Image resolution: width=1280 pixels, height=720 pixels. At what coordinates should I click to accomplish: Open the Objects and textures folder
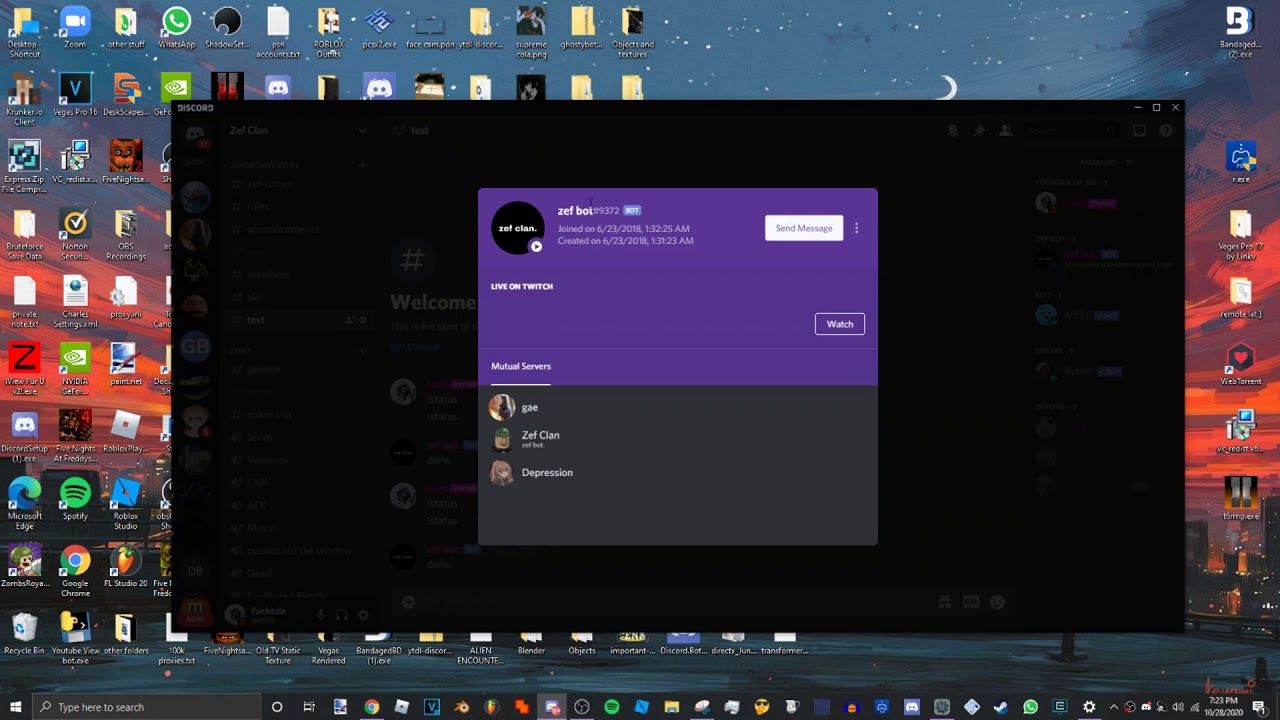[x=633, y=32]
